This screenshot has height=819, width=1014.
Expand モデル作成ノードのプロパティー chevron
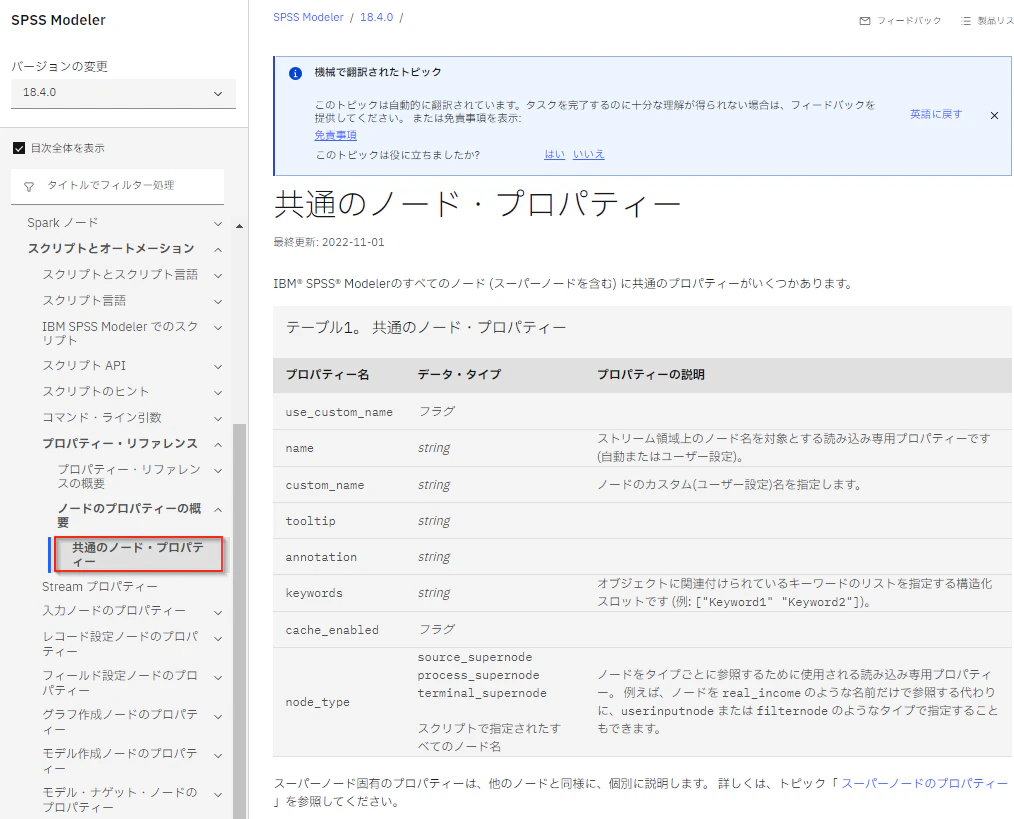point(219,755)
